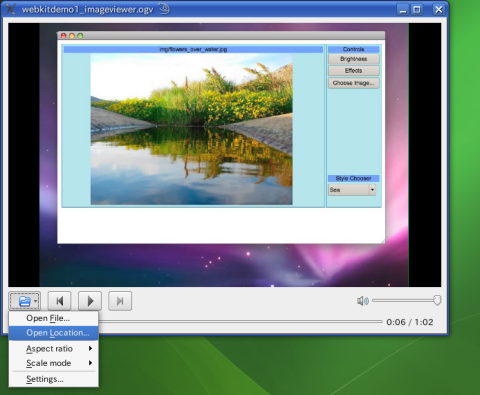Click the X11 window menu icon
This screenshot has width=480, height=395.
tap(10, 9)
